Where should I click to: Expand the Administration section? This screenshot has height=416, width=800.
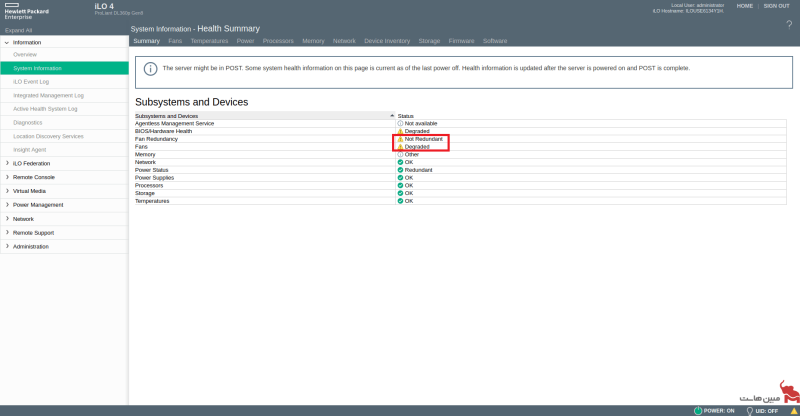(7, 247)
